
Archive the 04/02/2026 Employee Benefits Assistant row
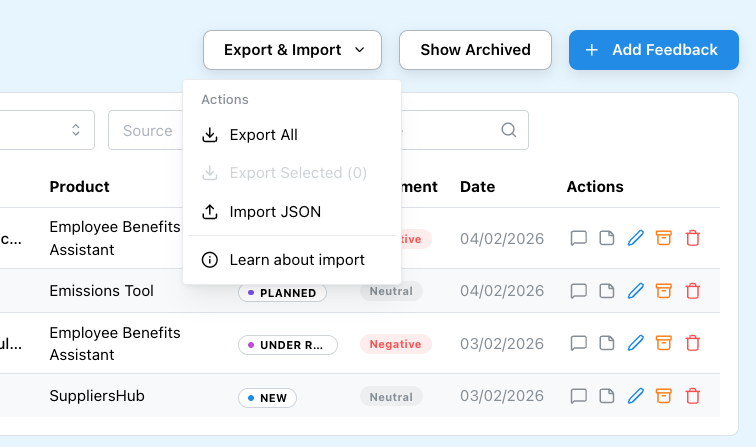point(663,238)
